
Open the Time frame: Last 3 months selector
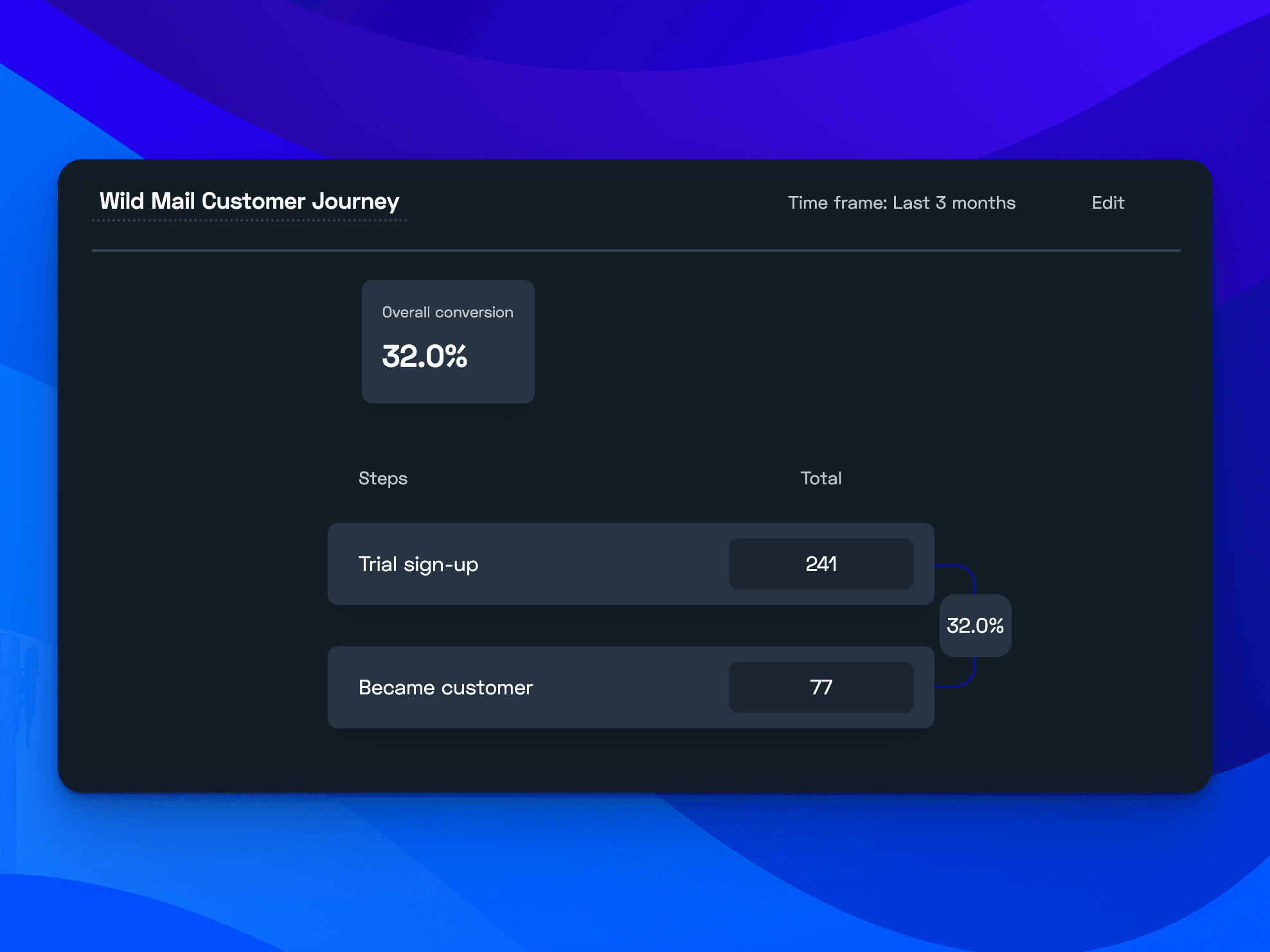(902, 203)
